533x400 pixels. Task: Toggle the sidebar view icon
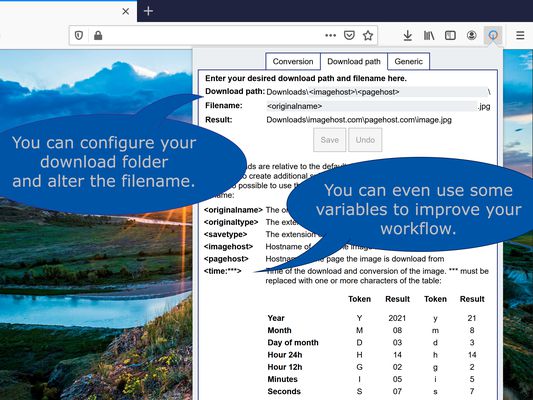[450, 35]
